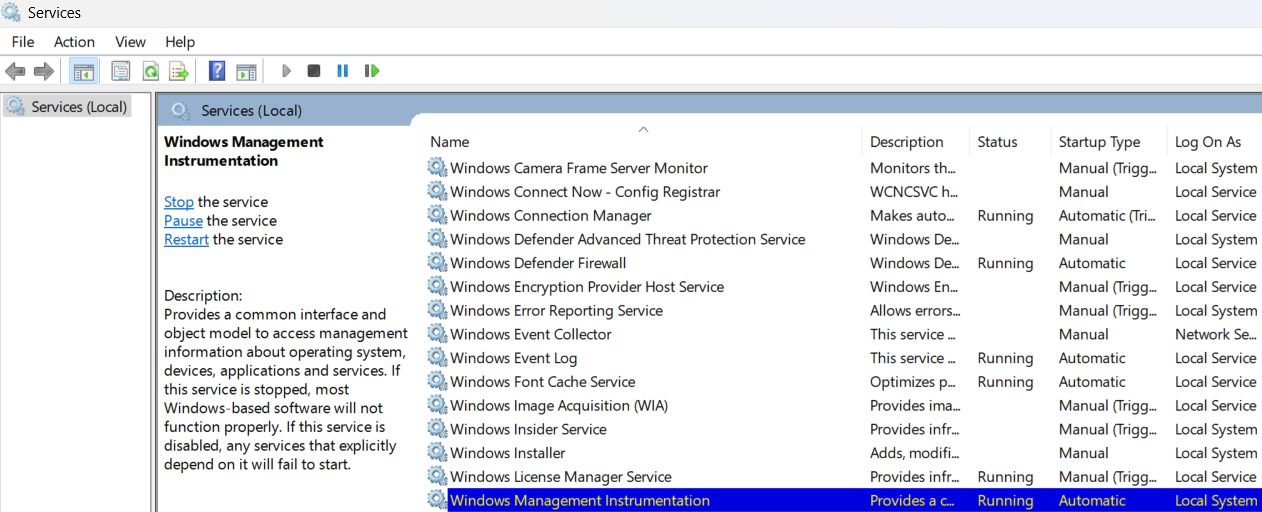
Task: Click the Pause Service toolbar icon
Action: [343, 71]
